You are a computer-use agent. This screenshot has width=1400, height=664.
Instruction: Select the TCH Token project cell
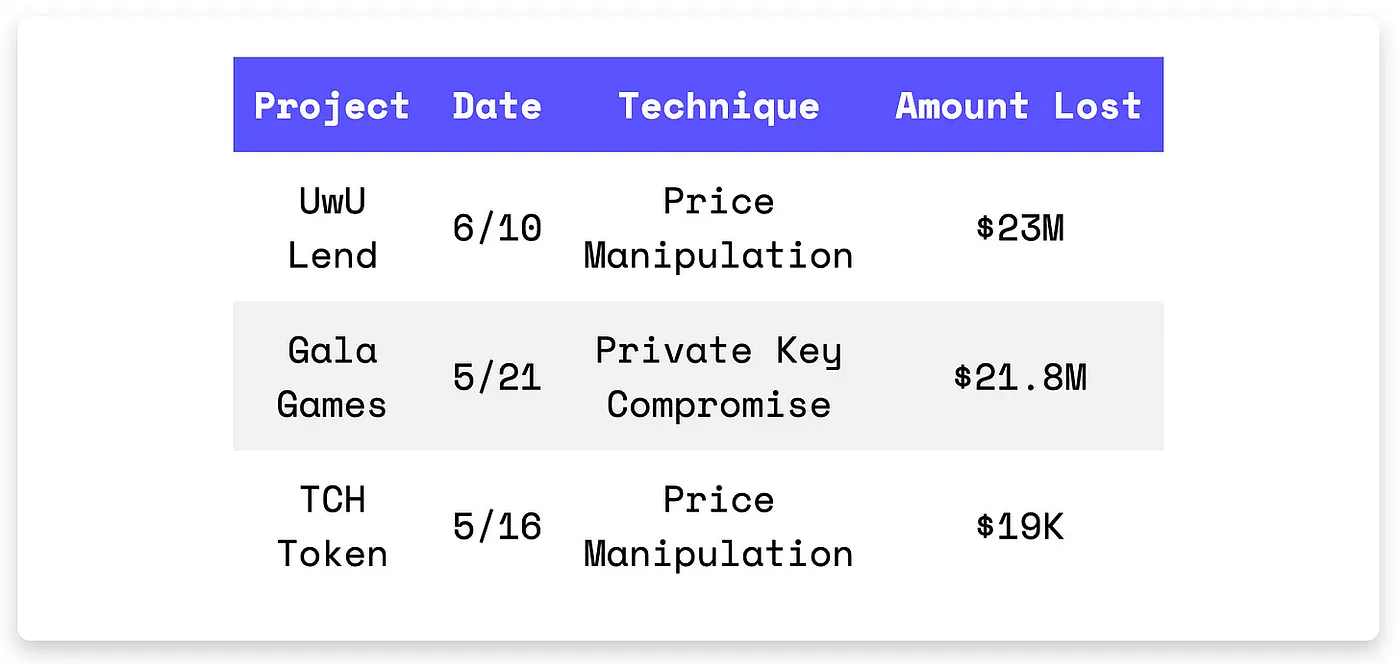tap(332, 526)
